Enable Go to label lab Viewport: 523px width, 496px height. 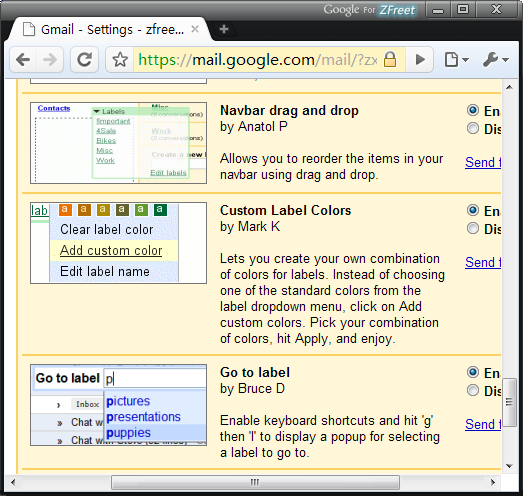pyautogui.click(x=473, y=372)
